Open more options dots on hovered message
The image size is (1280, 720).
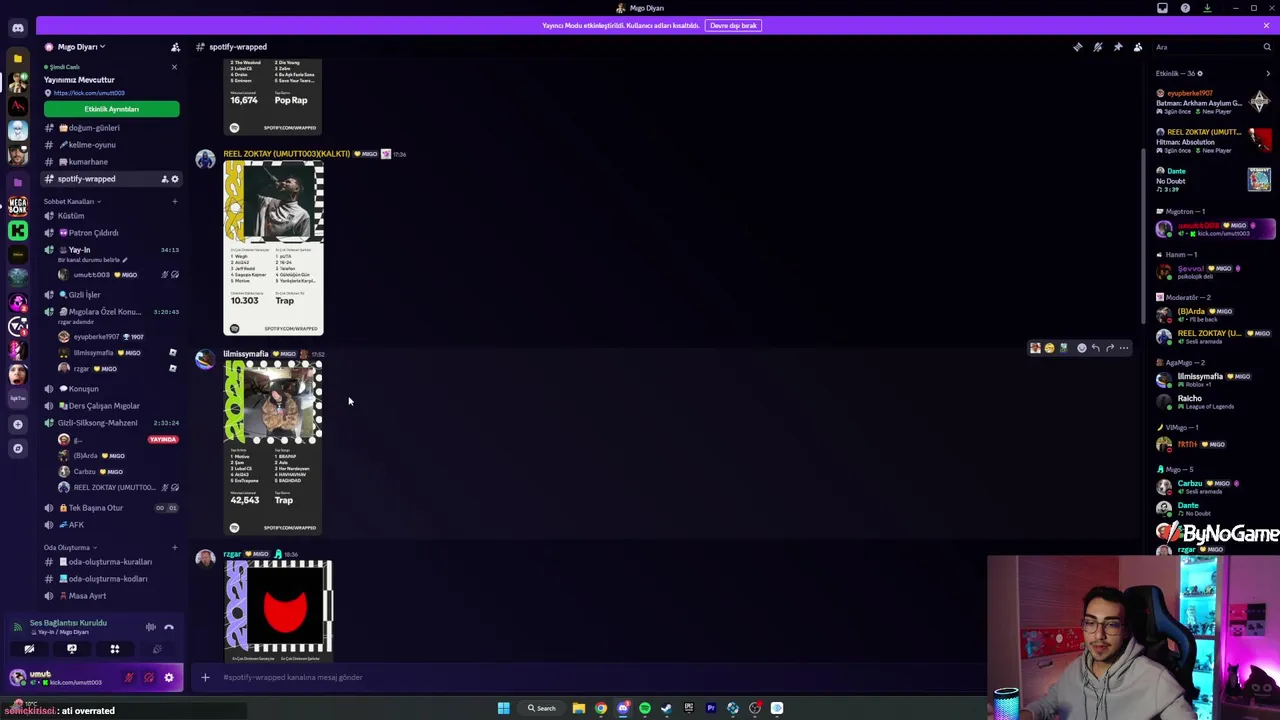[1123, 348]
